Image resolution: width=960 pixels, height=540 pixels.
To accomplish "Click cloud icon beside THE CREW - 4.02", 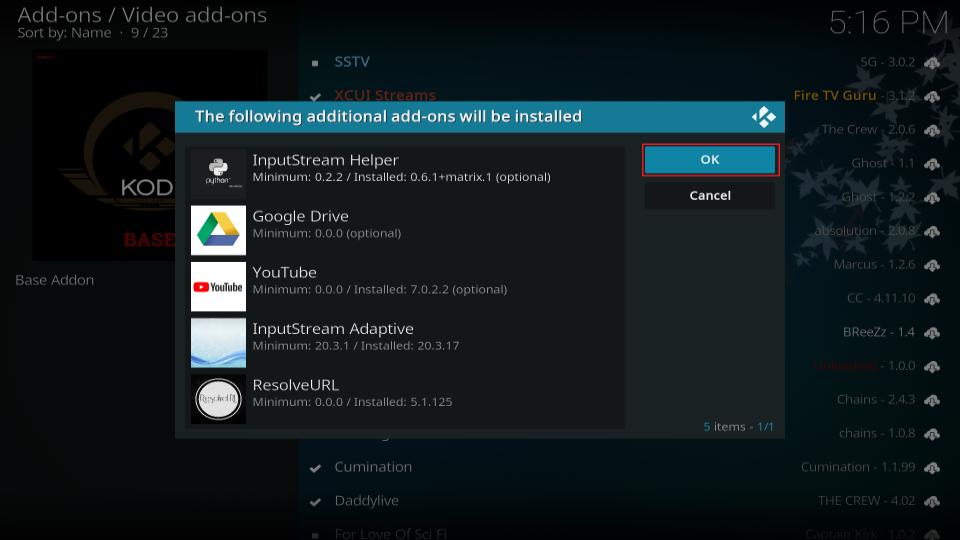I will (932, 501).
